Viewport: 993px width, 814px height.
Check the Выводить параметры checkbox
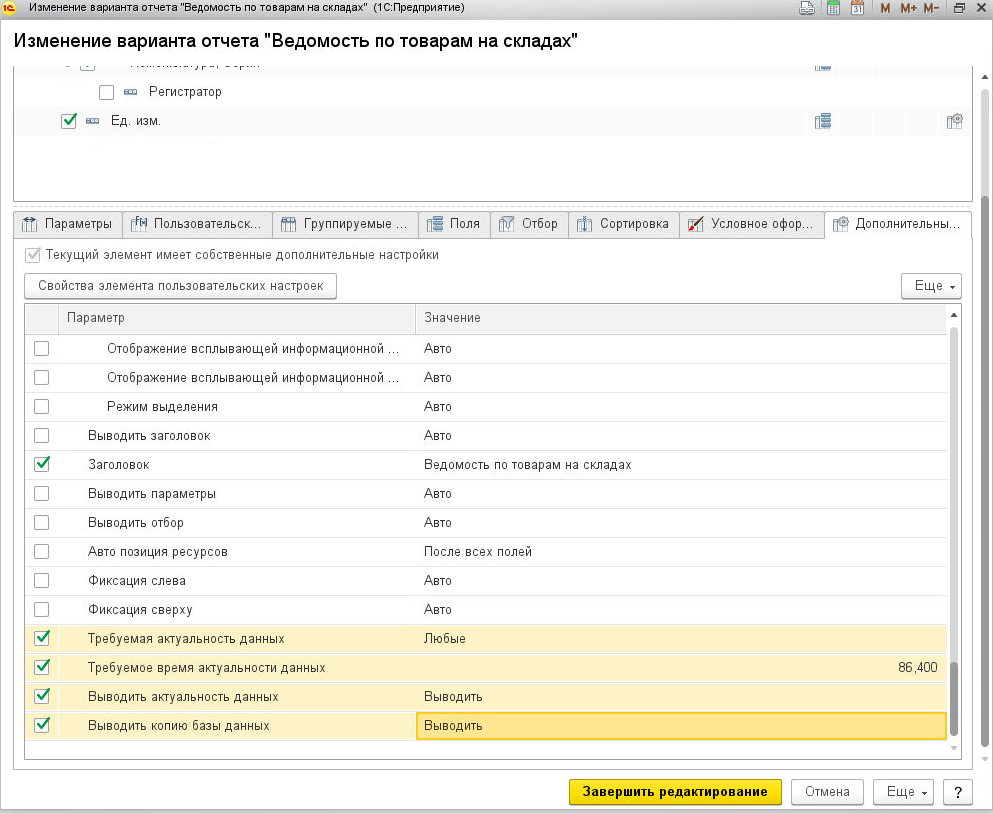pyautogui.click(x=42, y=494)
